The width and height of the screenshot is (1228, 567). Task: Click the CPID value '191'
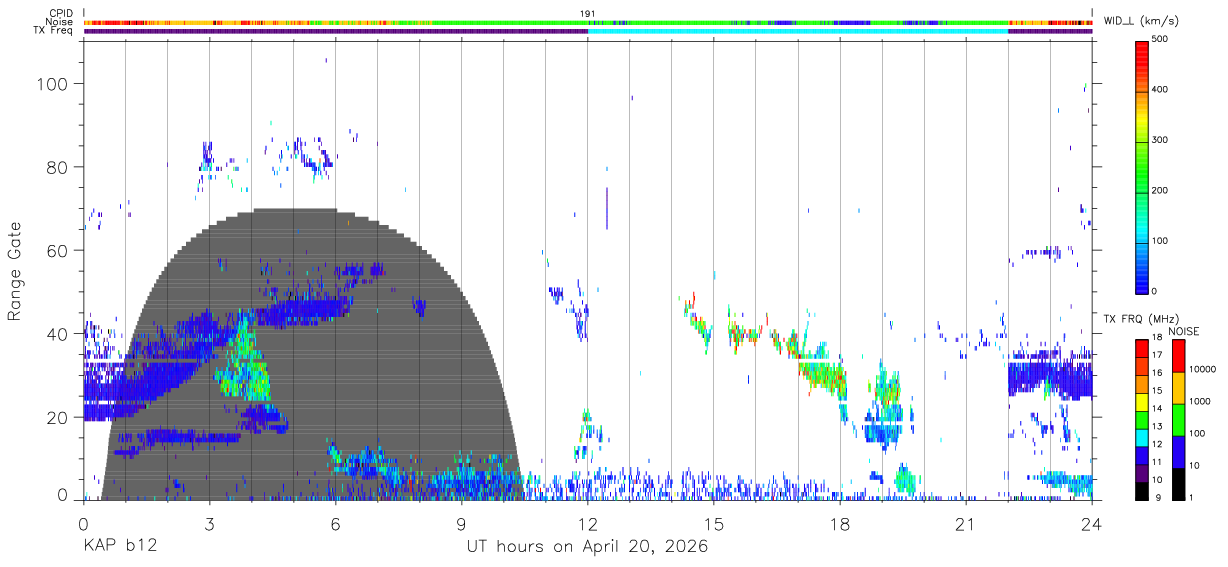point(588,13)
